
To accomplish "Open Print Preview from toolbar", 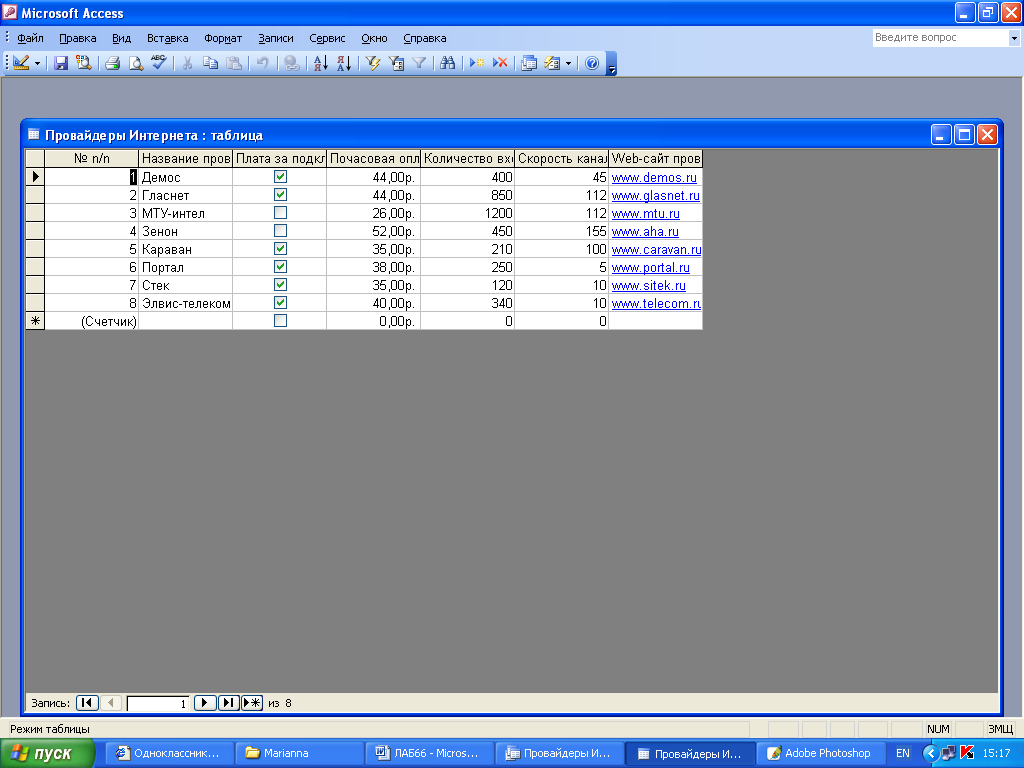I will [x=135, y=63].
